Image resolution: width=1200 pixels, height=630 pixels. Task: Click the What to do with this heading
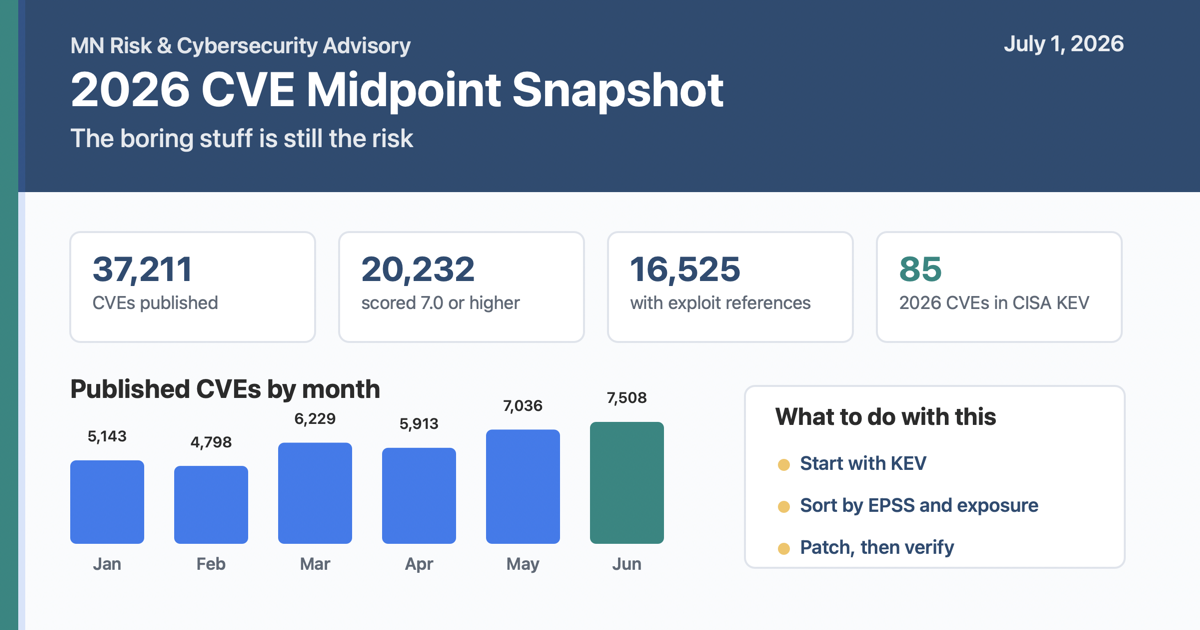pyautogui.click(x=886, y=417)
